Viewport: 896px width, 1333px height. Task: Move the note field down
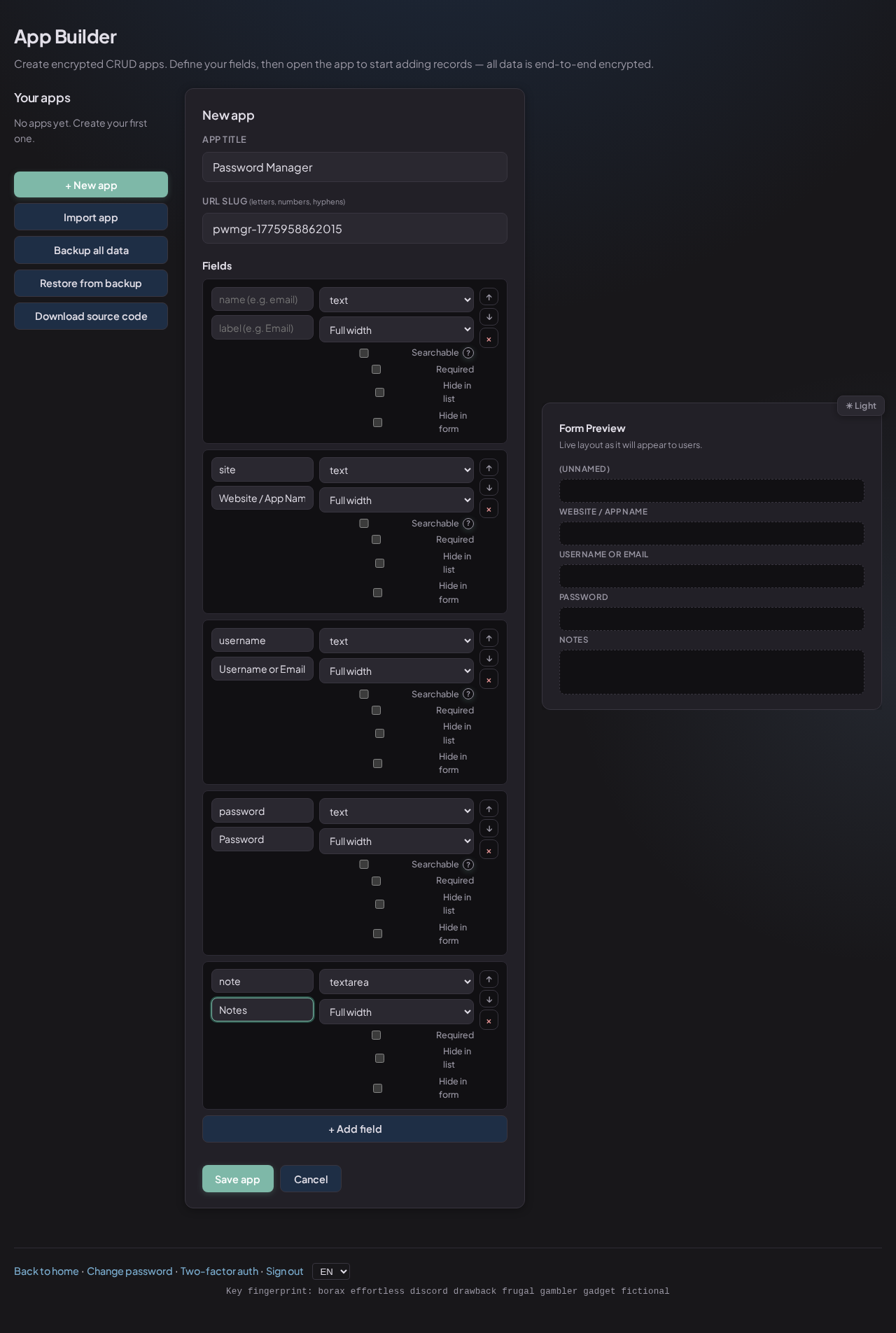click(489, 999)
